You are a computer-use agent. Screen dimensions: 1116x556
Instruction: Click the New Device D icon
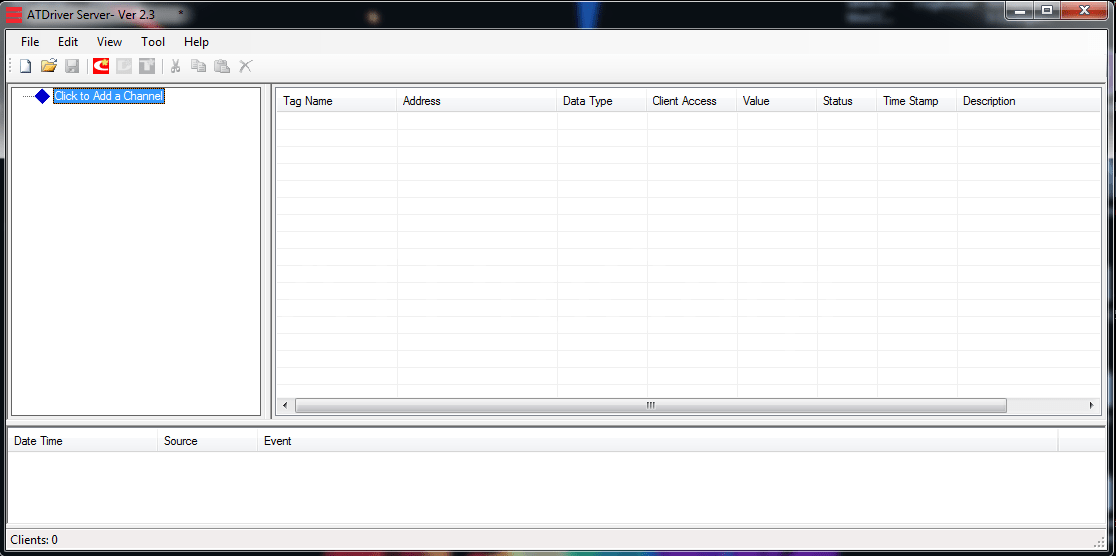124,66
